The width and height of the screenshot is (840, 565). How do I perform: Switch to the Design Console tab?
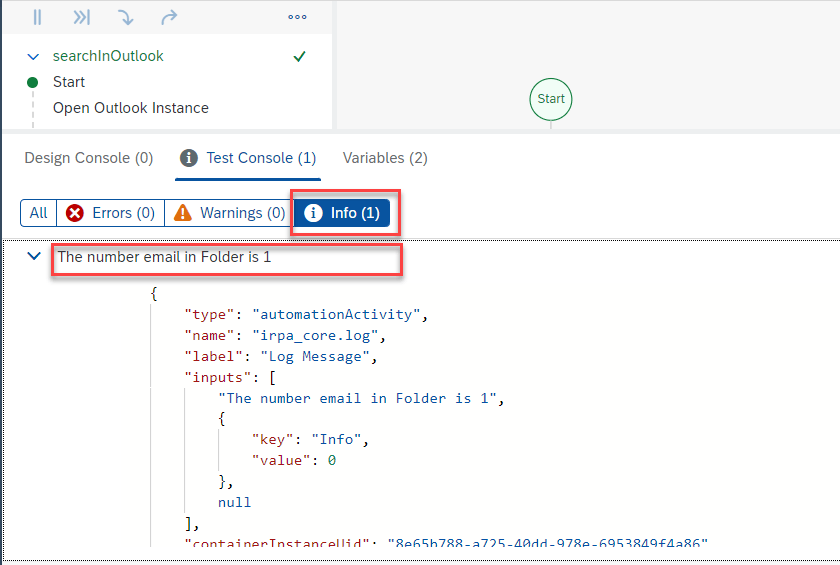tap(88, 158)
